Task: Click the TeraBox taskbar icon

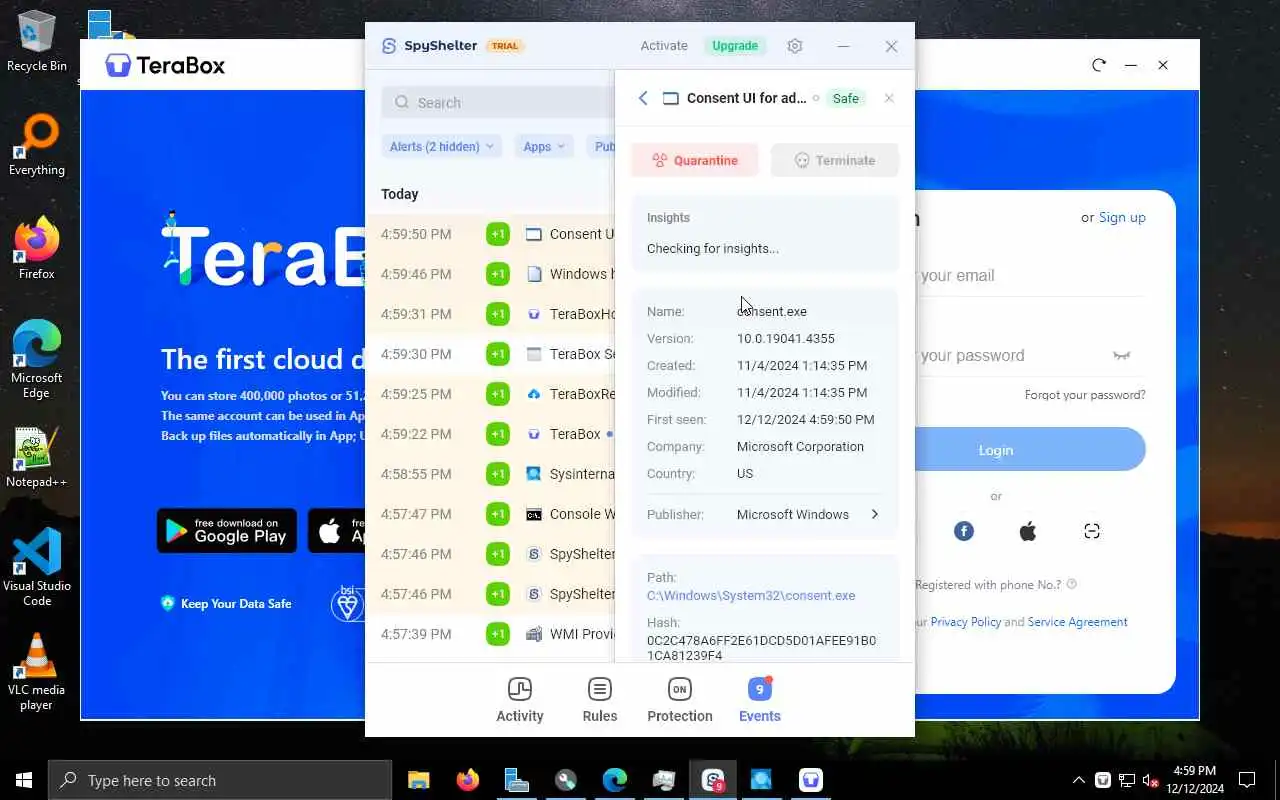Action: tap(811, 780)
